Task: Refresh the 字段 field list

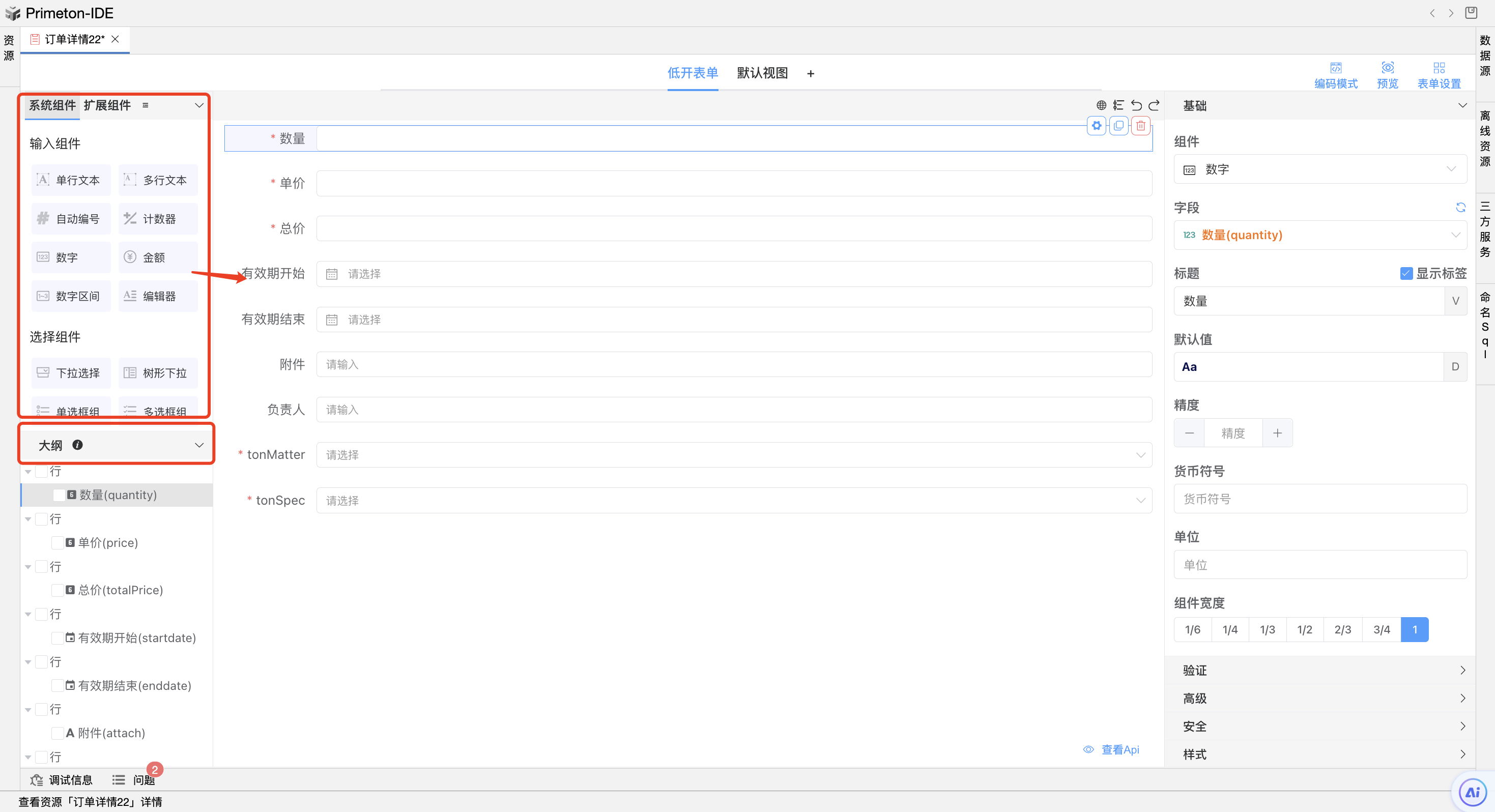Action: click(1460, 207)
